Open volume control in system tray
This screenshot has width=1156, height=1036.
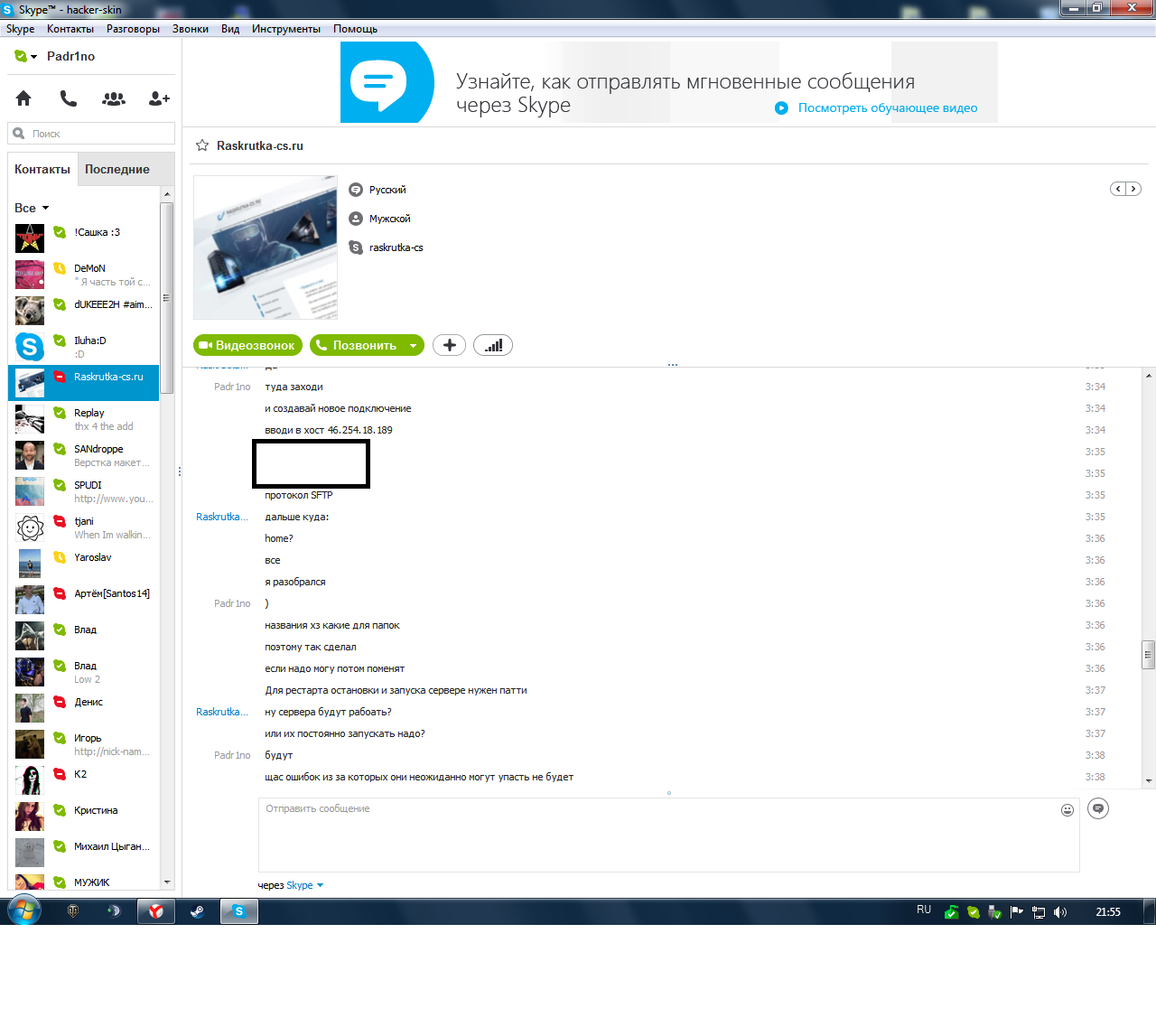click(x=1060, y=912)
